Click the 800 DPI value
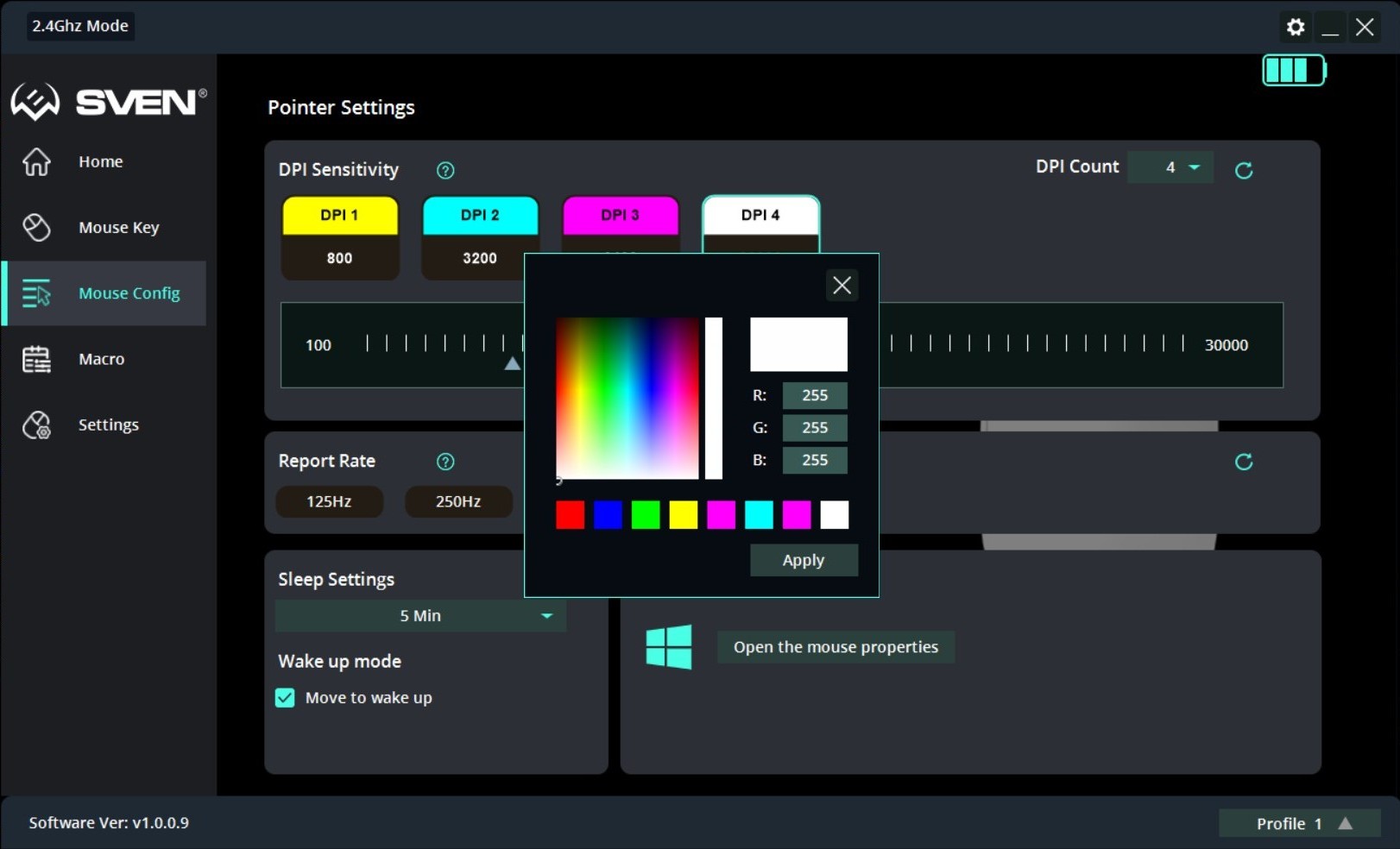 tap(340, 258)
